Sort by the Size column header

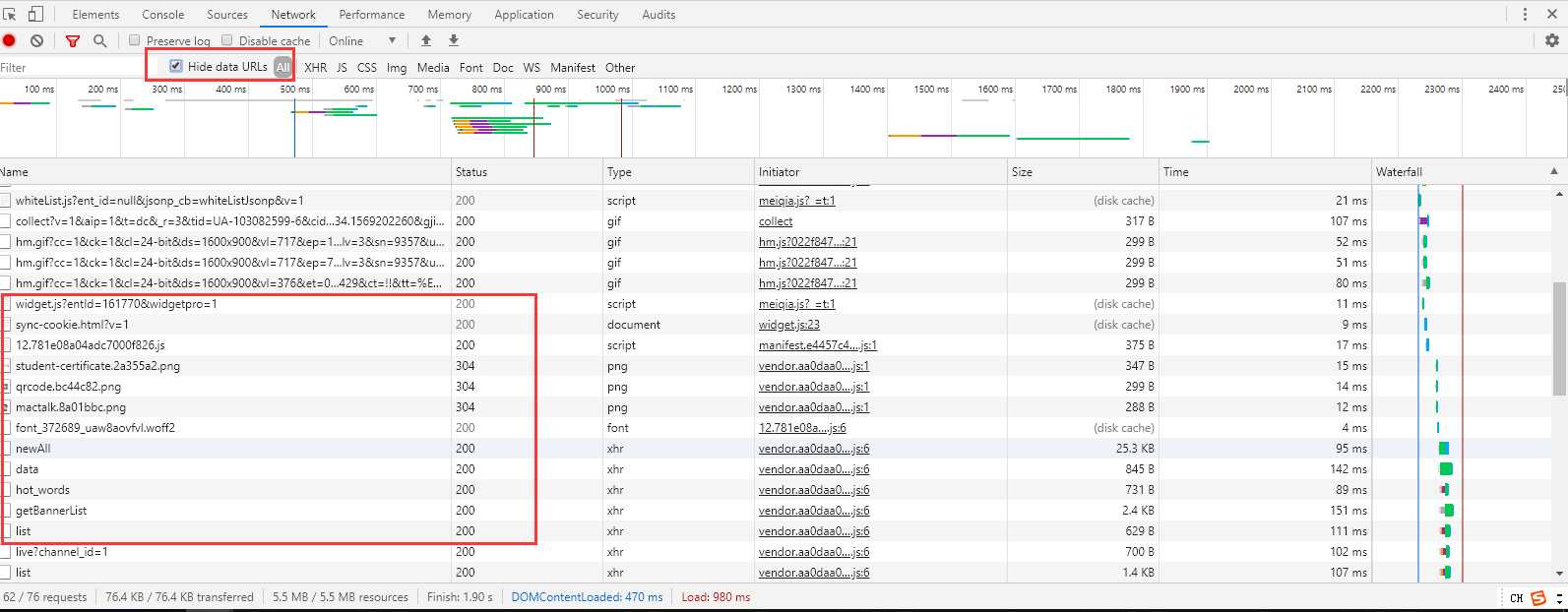point(1083,171)
